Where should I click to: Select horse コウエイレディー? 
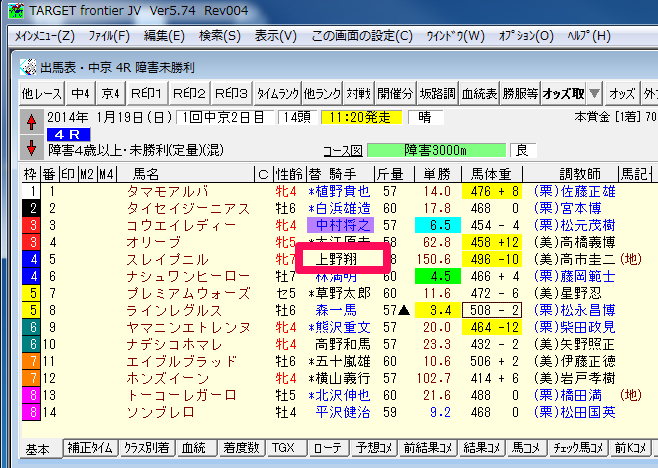181,225
